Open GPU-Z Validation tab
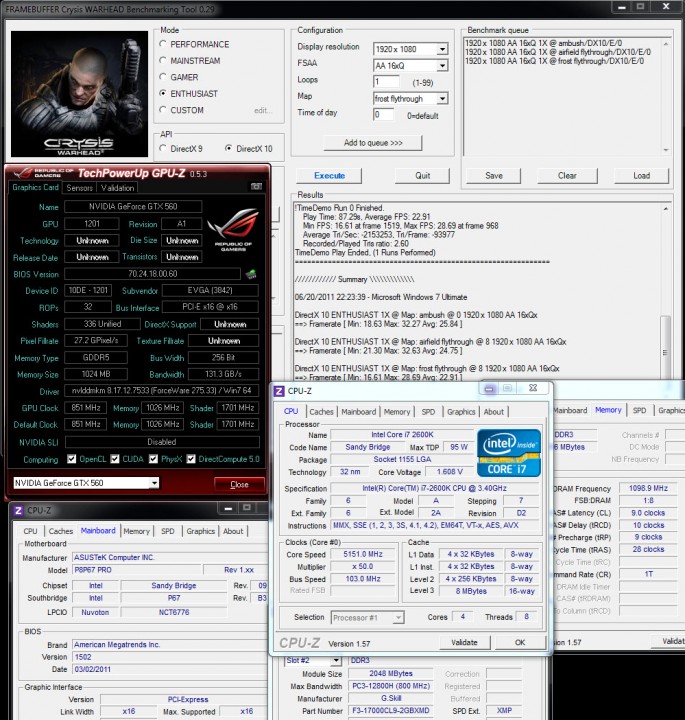The width and height of the screenshot is (685, 720). click(x=118, y=188)
